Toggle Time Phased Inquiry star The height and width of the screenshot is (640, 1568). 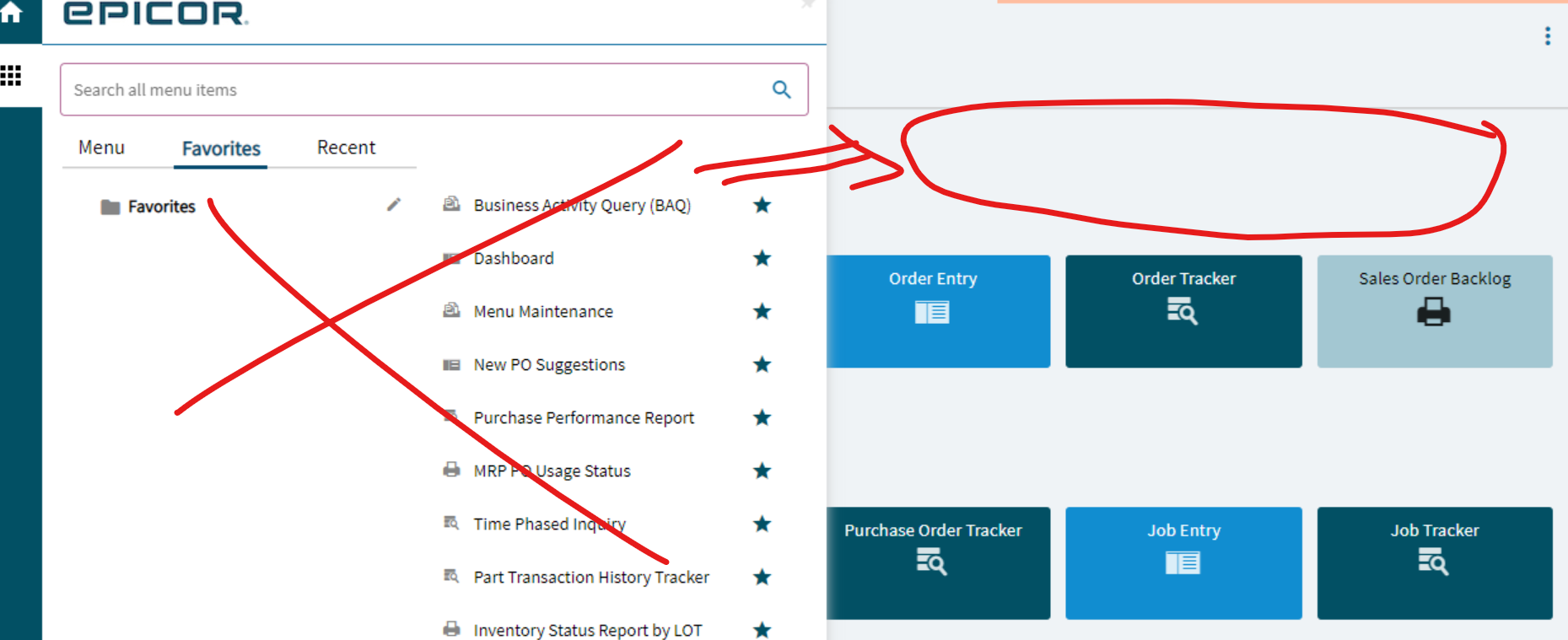[762, 524]
